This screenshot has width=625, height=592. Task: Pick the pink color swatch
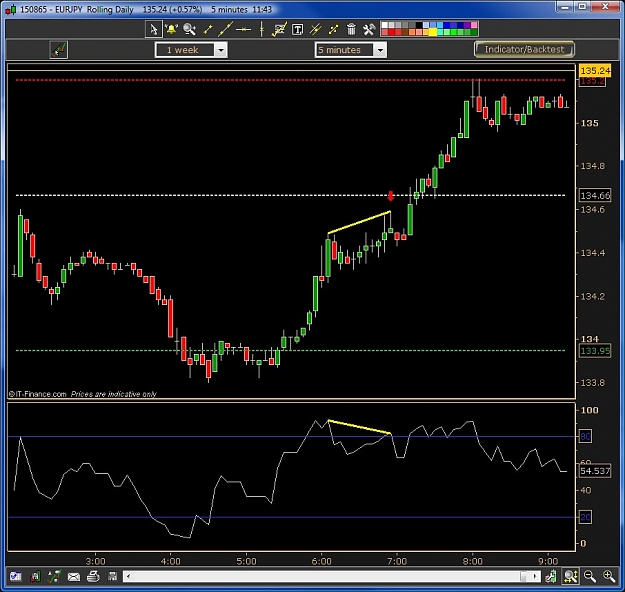click(x=474, y=25)
